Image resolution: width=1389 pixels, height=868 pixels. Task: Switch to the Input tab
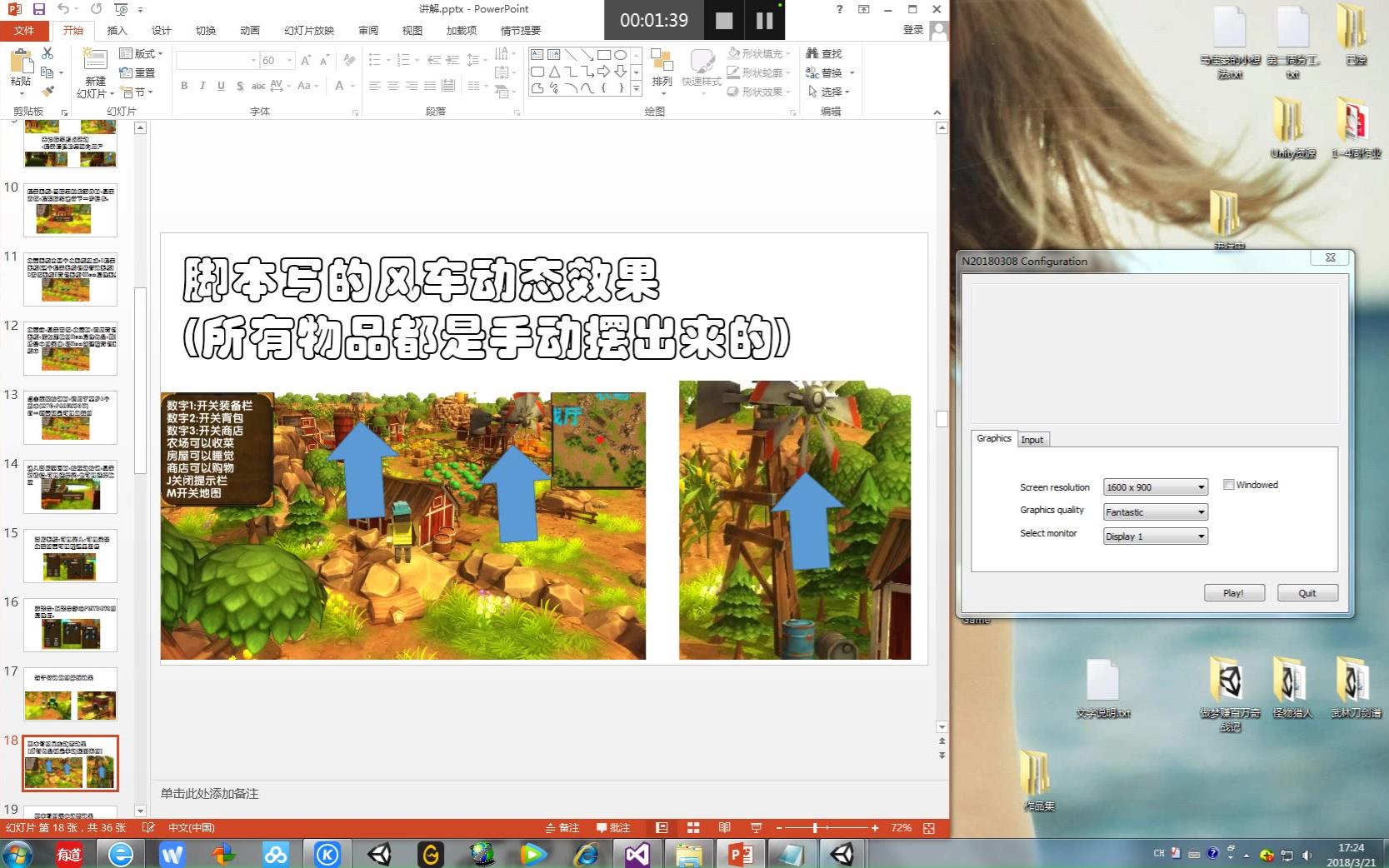1033,439
